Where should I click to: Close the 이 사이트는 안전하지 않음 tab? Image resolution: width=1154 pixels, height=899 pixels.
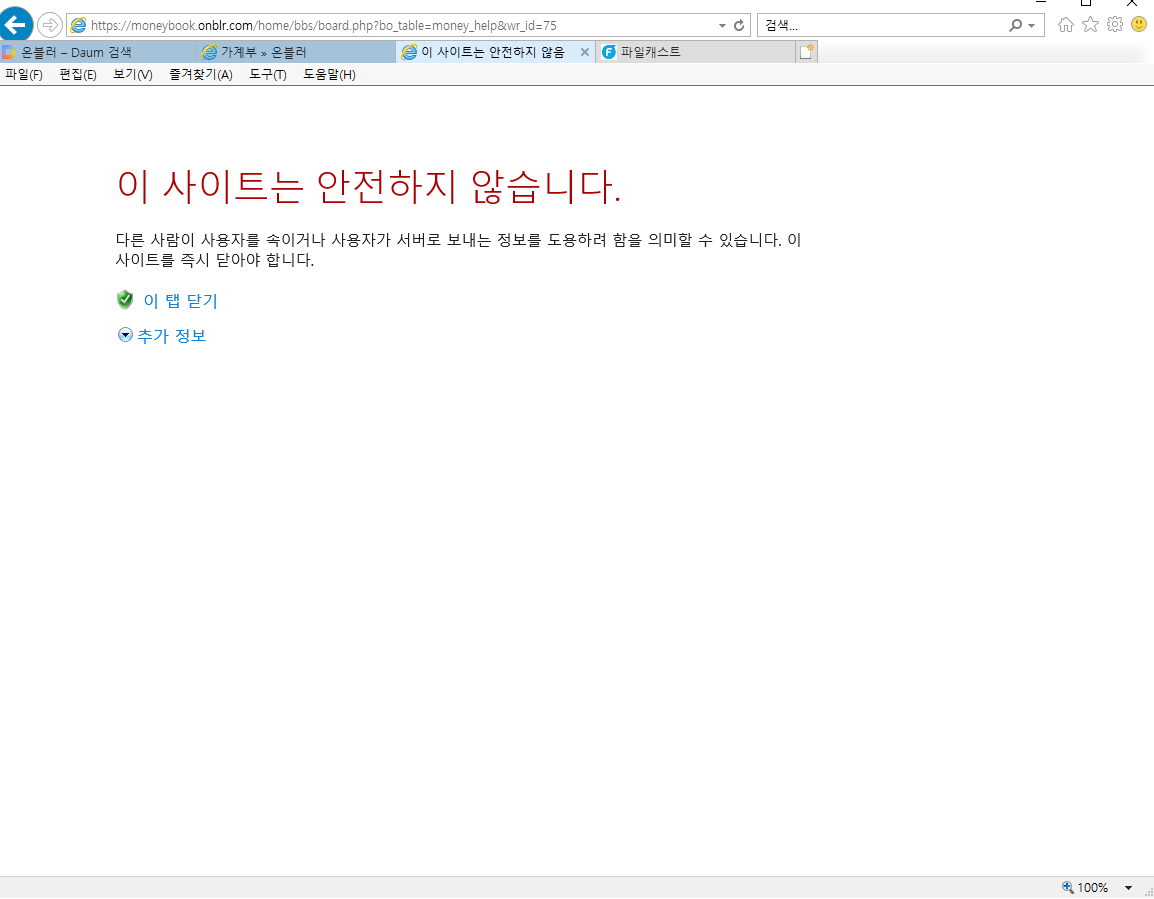(585, 52)
